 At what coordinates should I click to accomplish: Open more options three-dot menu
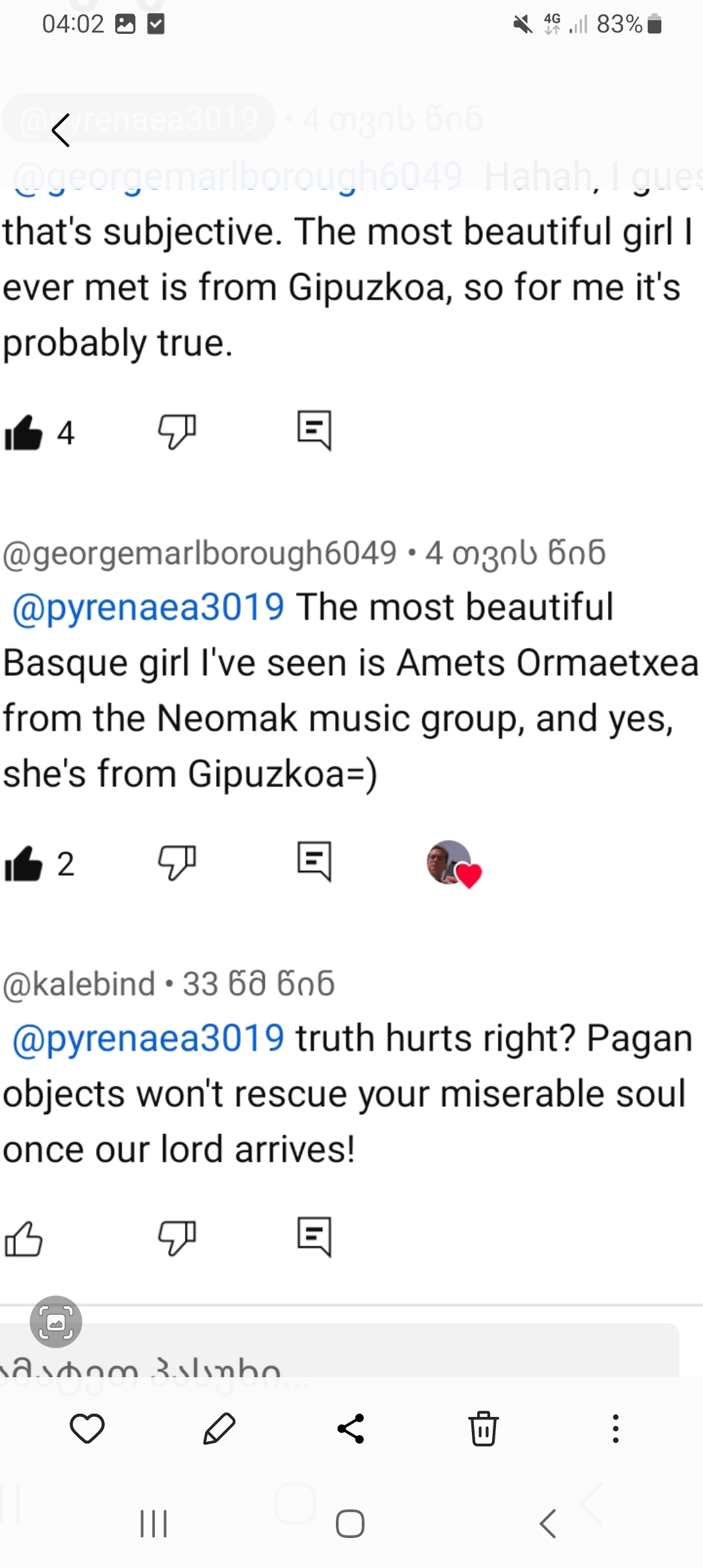615,1429
